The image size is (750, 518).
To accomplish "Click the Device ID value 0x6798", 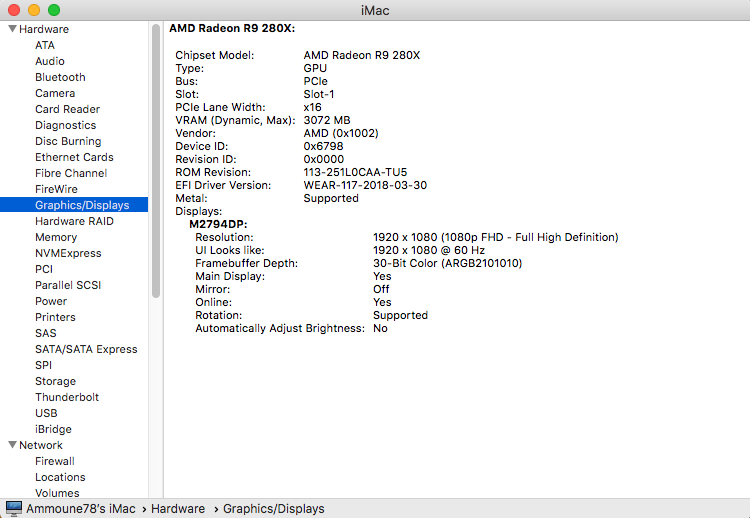I will 323,146.
